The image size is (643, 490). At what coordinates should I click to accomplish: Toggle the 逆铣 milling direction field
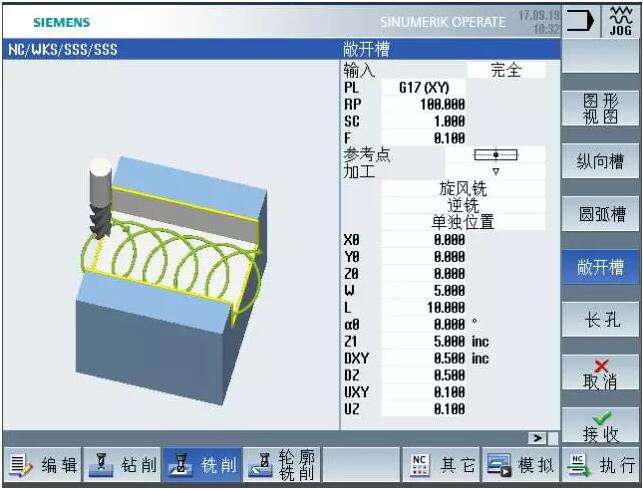pyautogui.click(x=463, y=205)
